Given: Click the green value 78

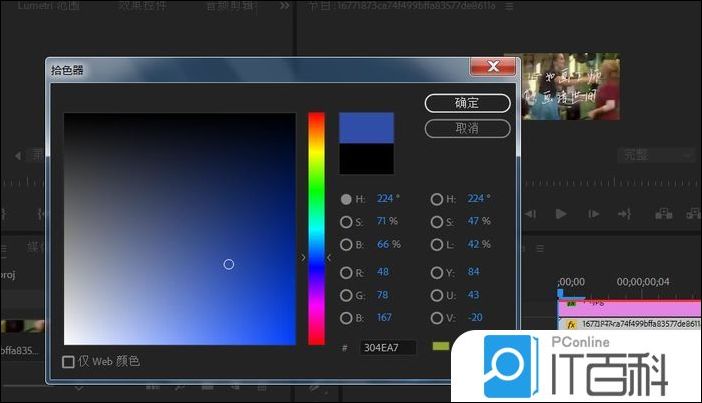Looking at the screenshot, I should pos(383,295).
